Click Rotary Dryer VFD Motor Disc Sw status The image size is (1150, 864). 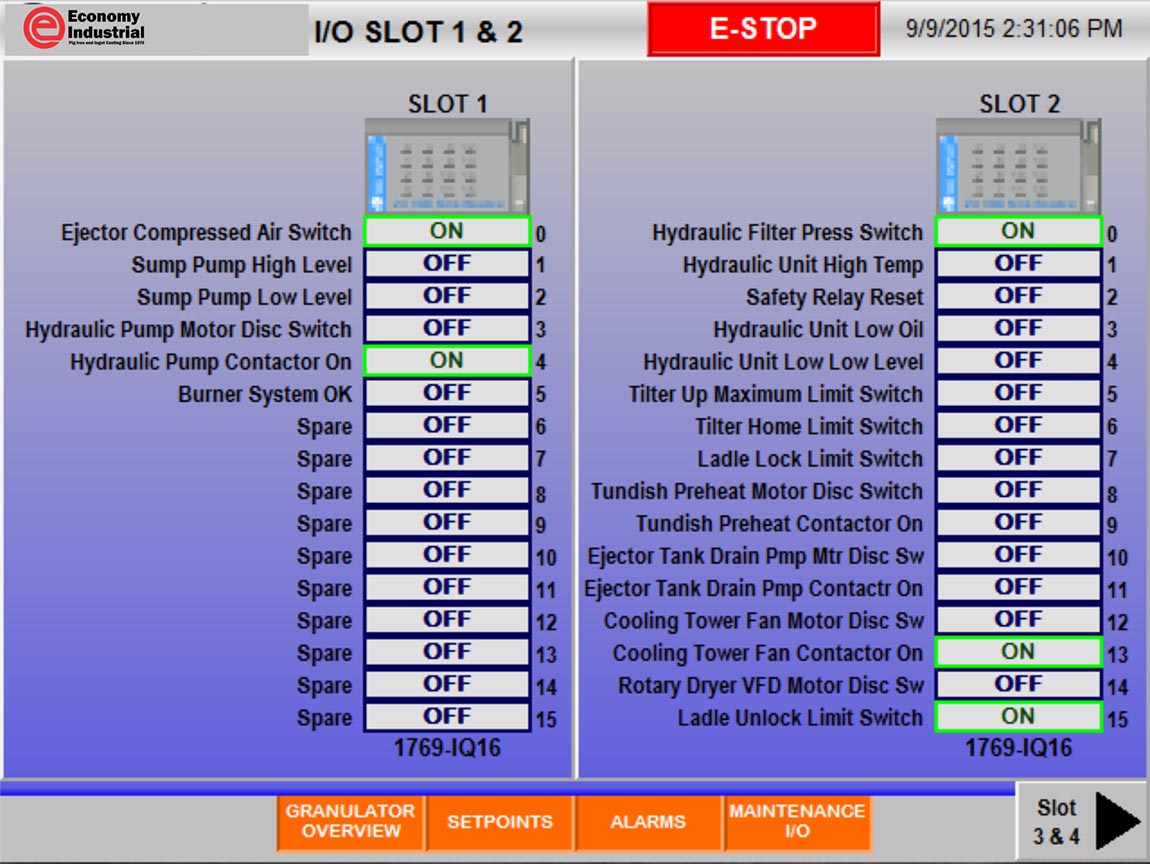(x=1018, y=685)
